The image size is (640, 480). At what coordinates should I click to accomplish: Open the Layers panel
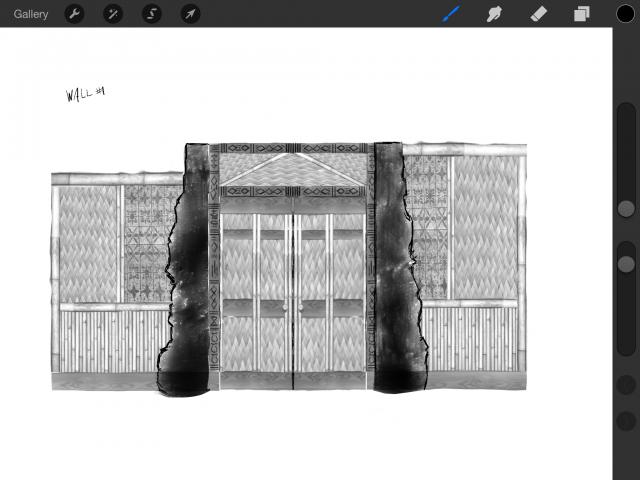click(581, 14)
